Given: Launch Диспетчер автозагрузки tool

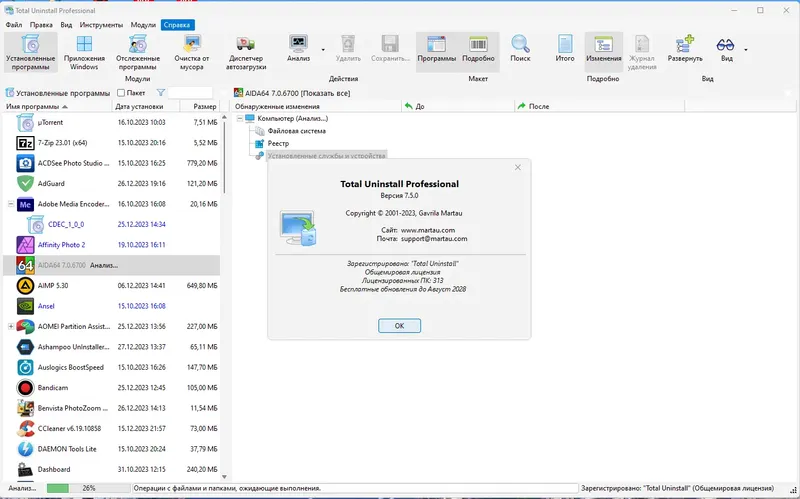Looking at the screenshot, I should click(x=246, y=53).
